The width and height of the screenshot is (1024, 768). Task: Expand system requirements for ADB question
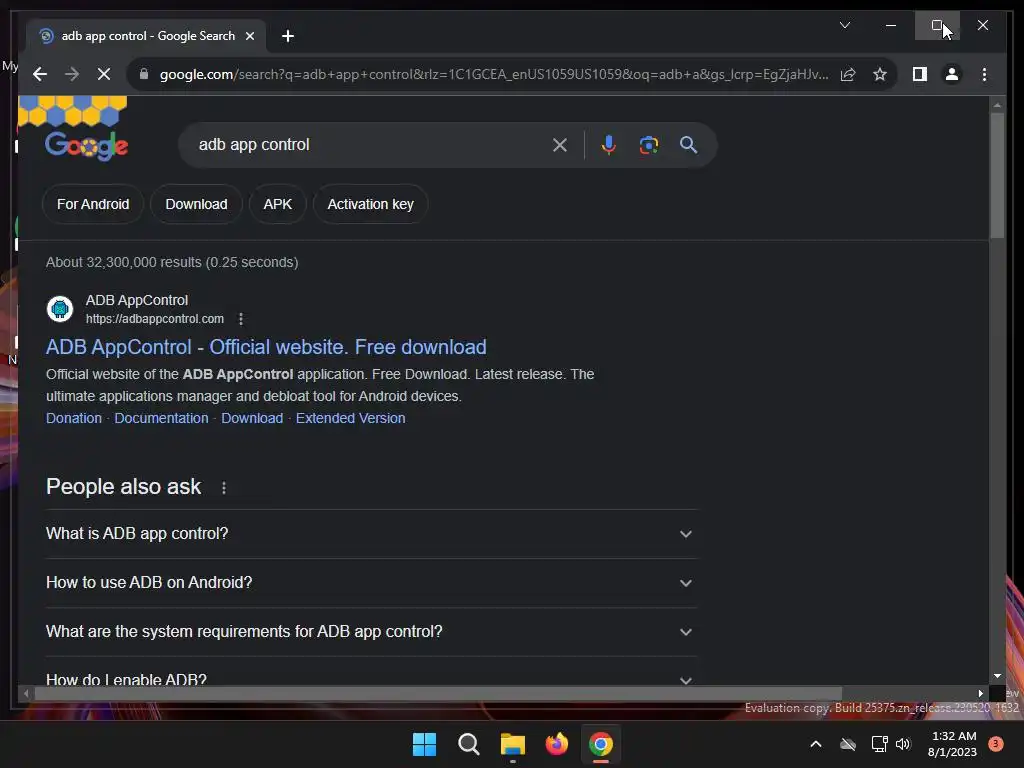[372, 632]
